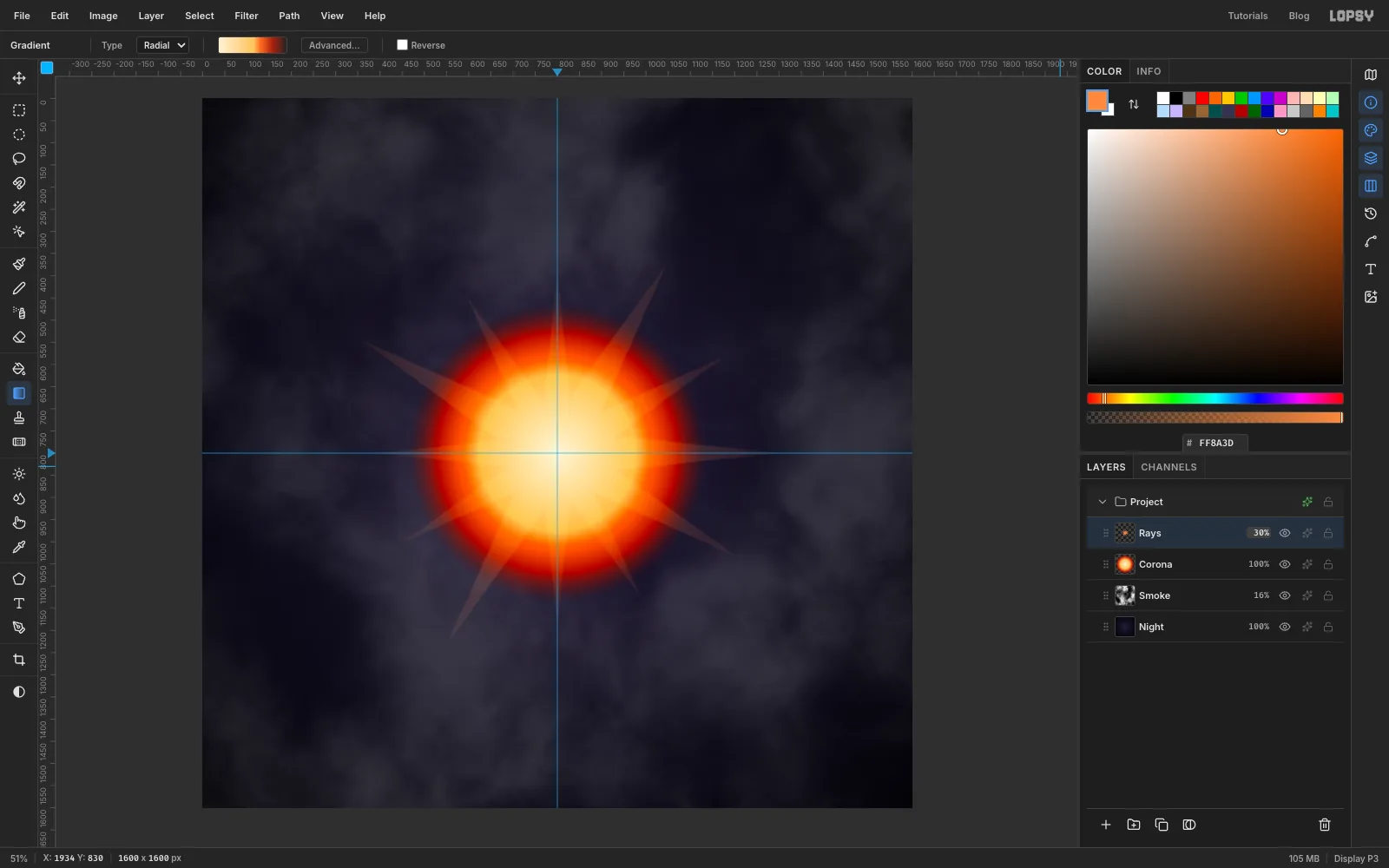Open the History panel icon
Viewport: 1389px width, 868px height.
[1371, 214]
